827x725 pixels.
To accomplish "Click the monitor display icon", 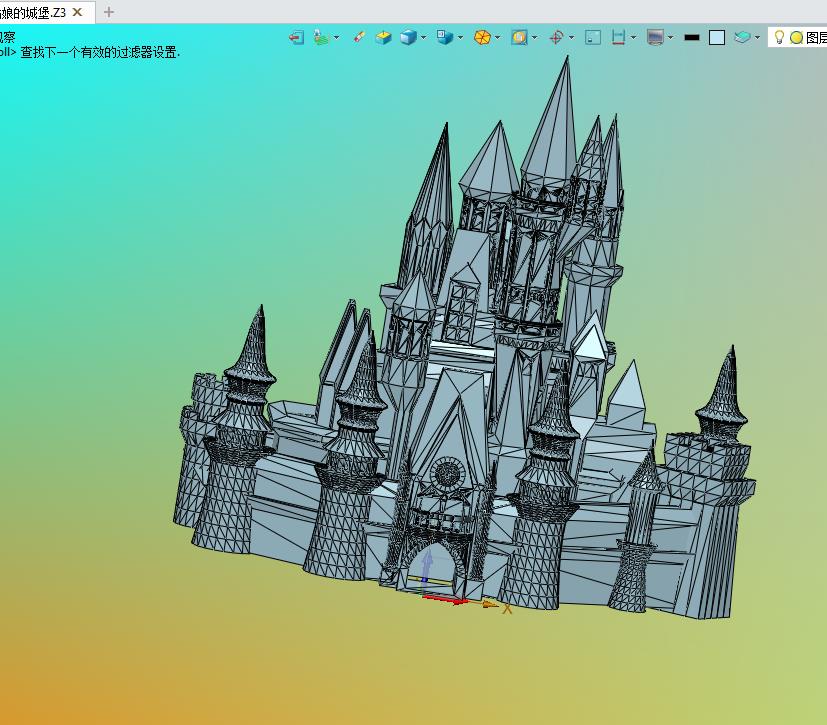I will (655, 37).
